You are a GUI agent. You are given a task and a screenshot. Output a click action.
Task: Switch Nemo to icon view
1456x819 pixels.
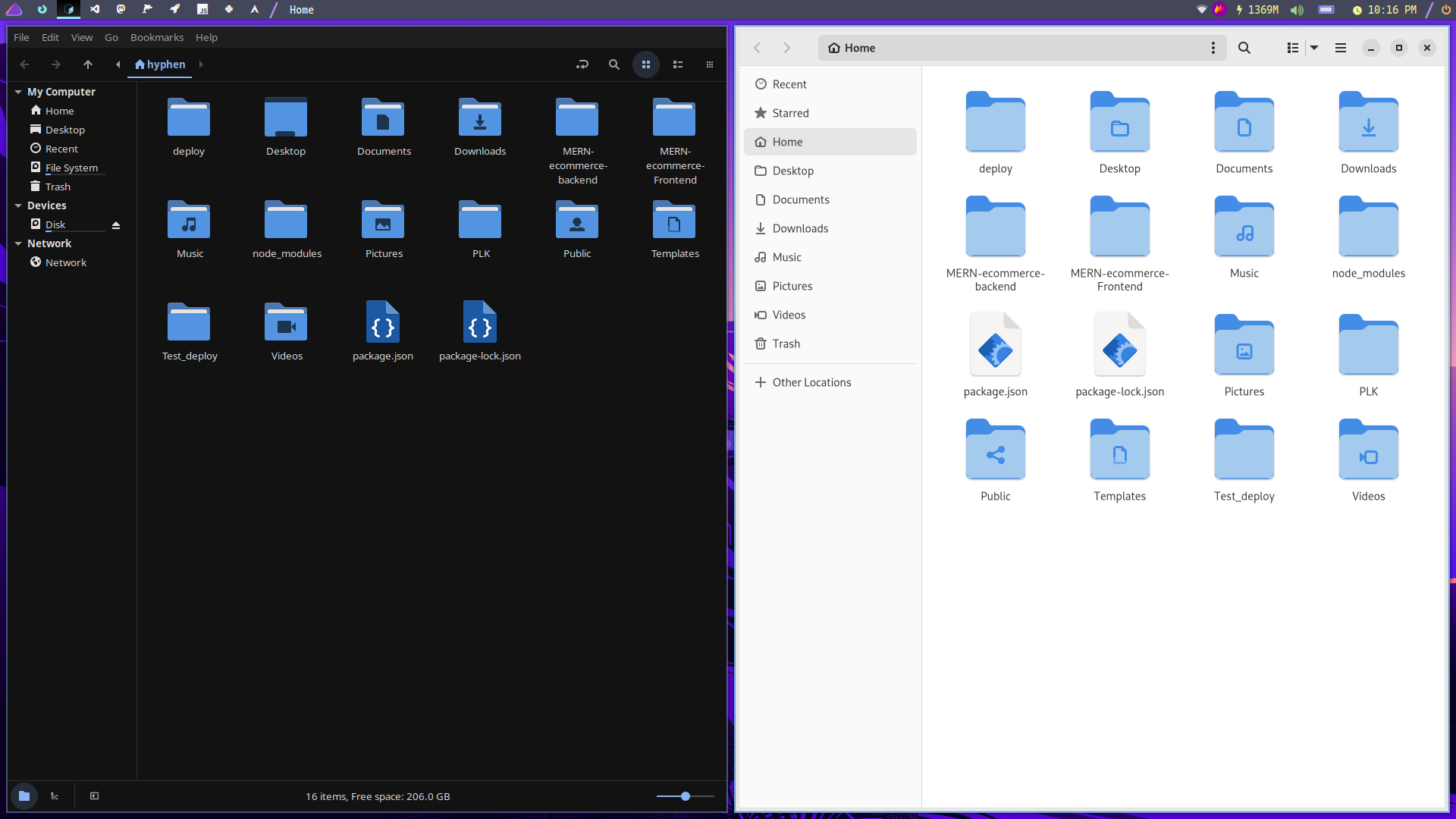pyautogui.click(x=646, y=64)
